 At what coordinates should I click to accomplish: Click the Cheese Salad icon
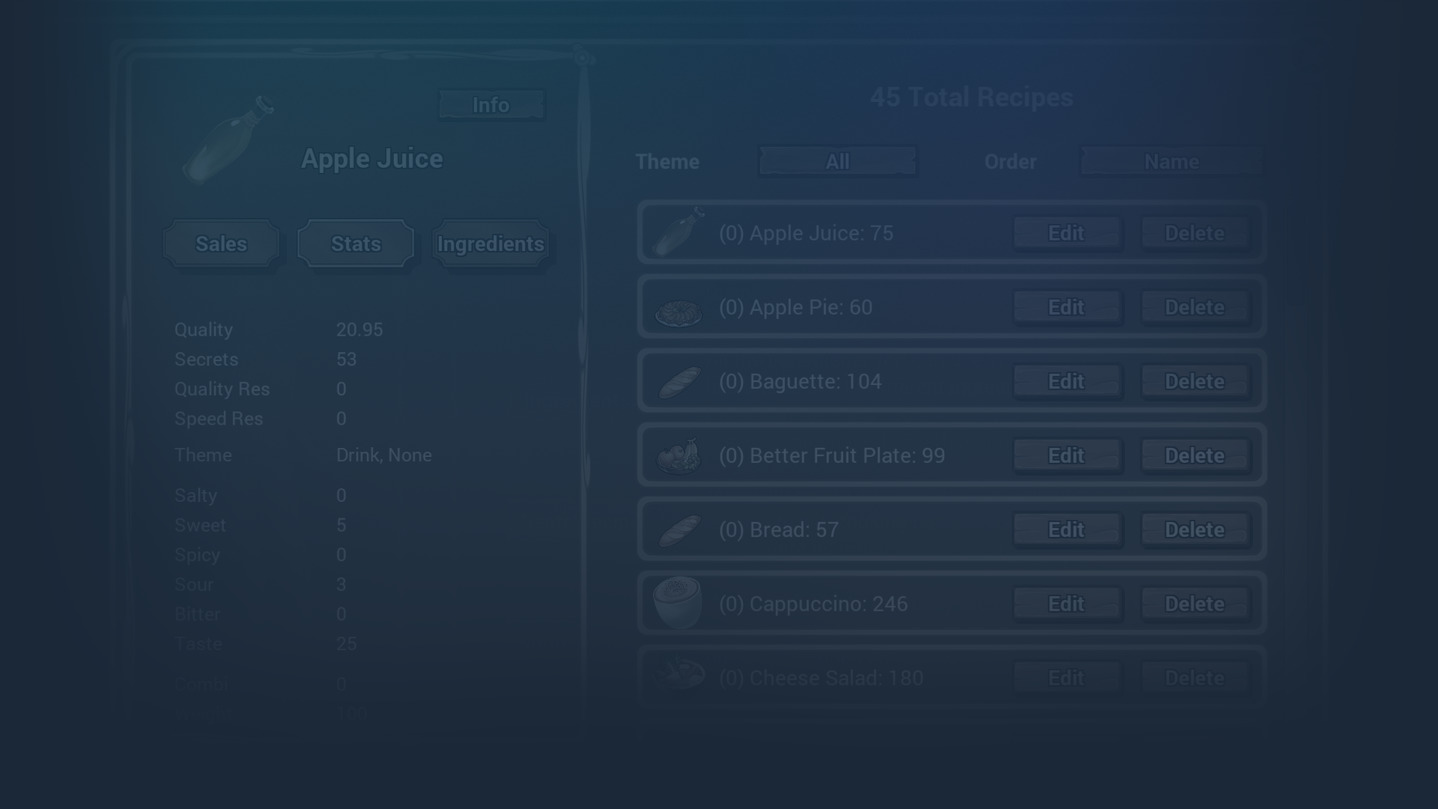[x=679, y=675]
